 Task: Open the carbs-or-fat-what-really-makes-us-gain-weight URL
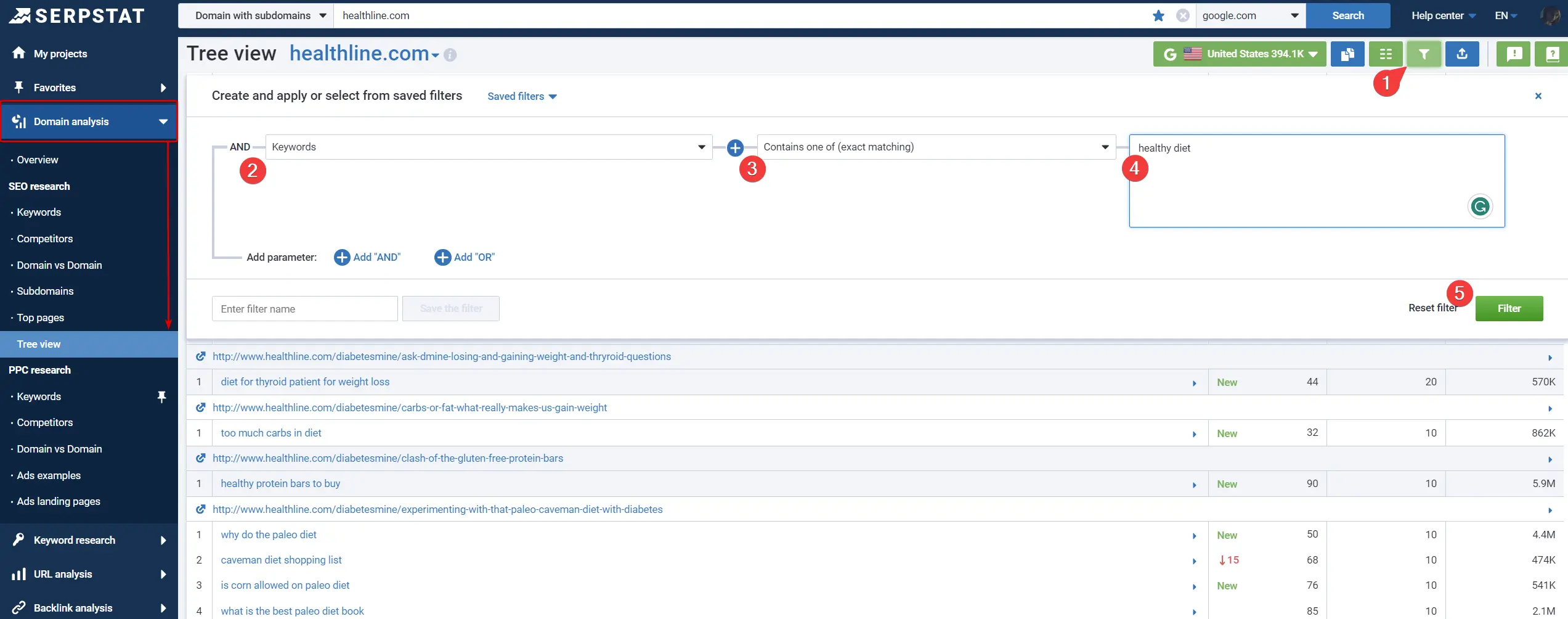410,408
